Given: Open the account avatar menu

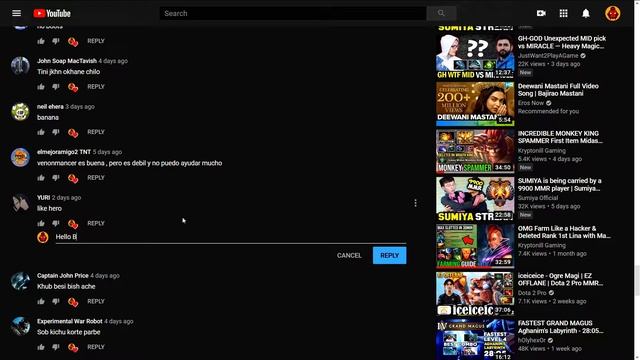Looking at the screenshot, I should (612, 13).
